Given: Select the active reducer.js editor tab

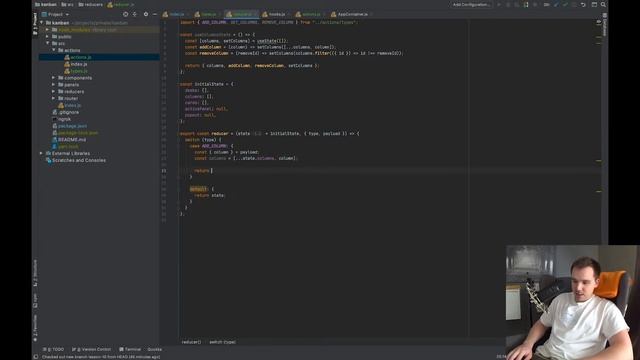Looking at the screenshot, I should point(241,14).
